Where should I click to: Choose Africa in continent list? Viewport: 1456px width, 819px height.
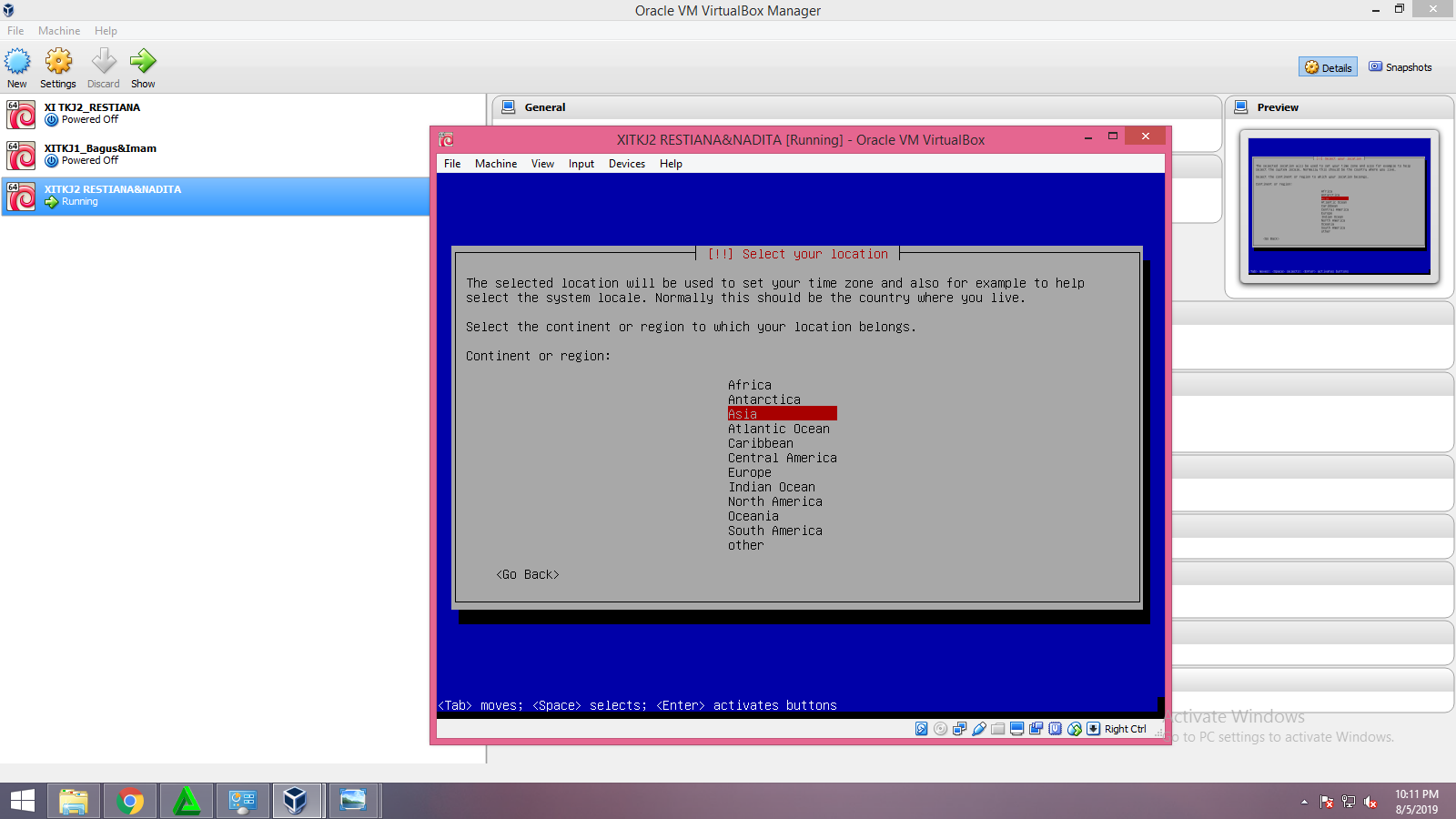[x=750, y=385]
